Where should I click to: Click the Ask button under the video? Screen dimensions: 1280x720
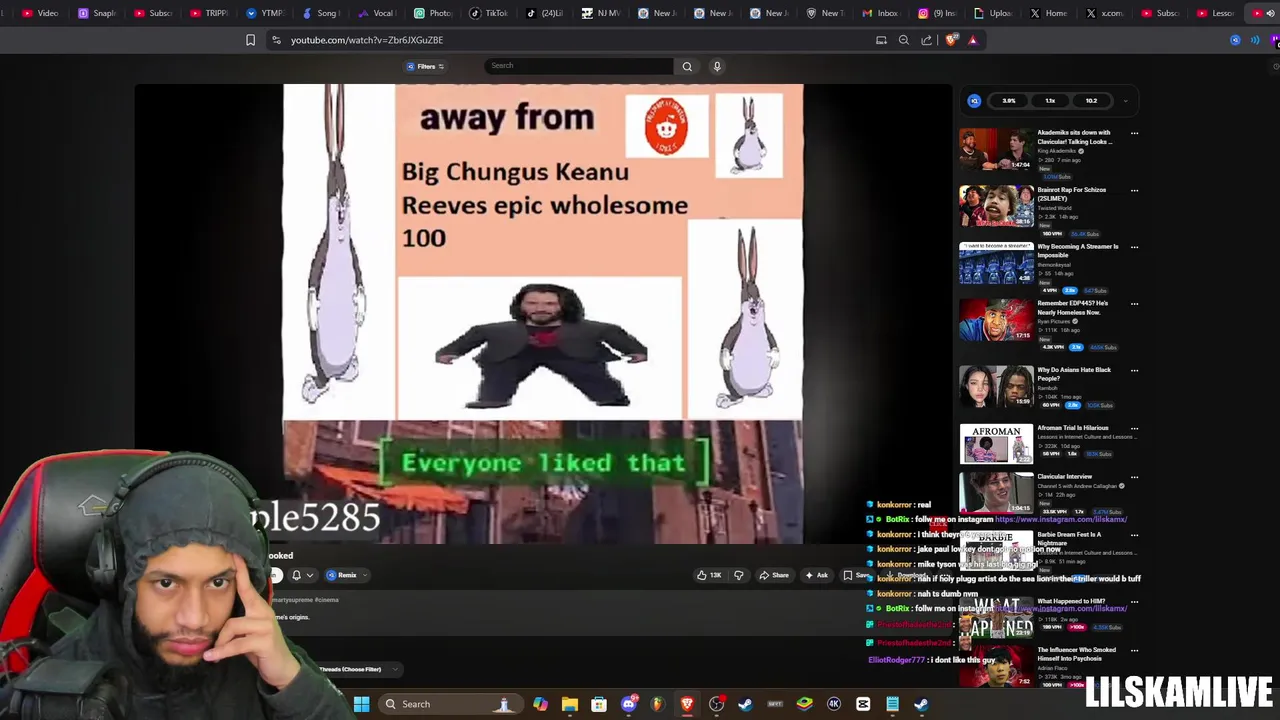[816, 575]
